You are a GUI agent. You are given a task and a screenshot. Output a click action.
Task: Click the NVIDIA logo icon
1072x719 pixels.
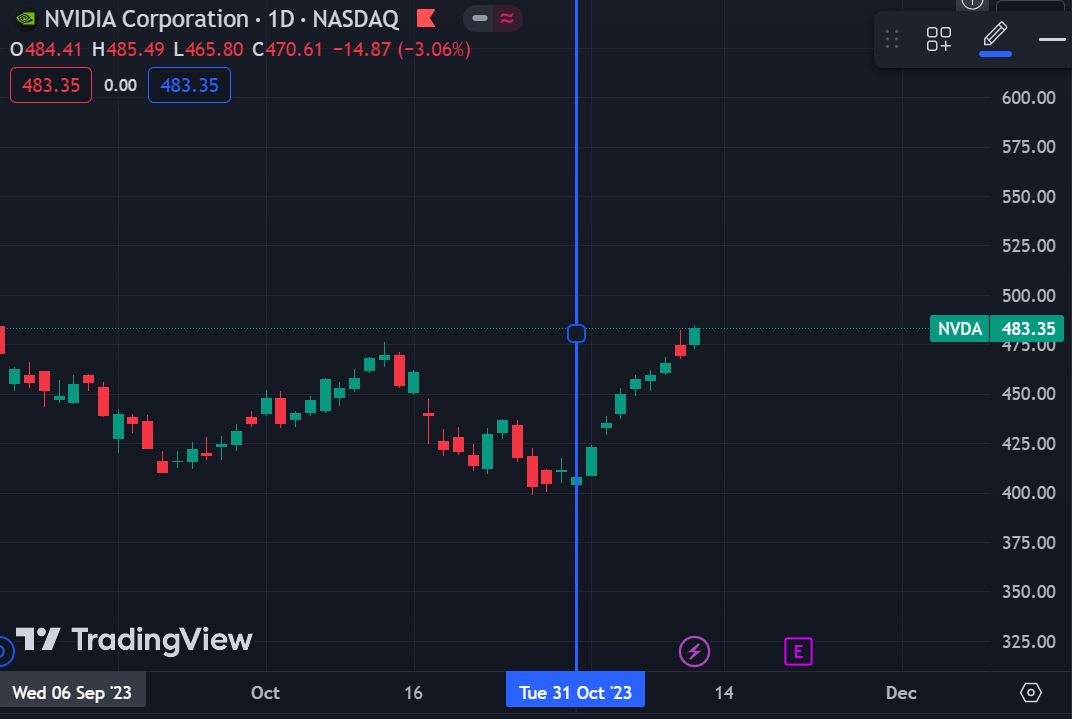(25, 19)
